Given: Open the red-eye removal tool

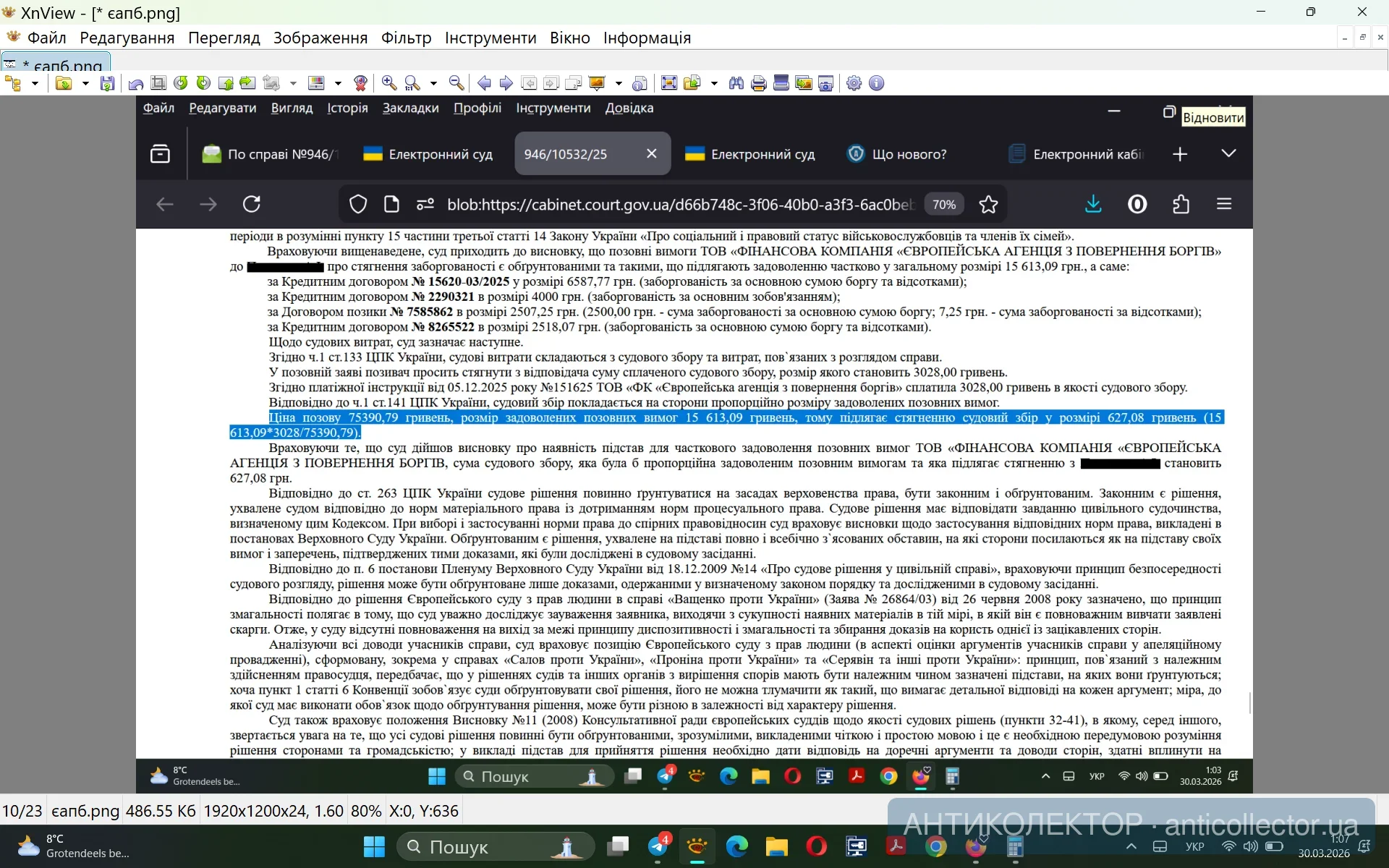Looking at the screenshot, I should click(361, 83).
